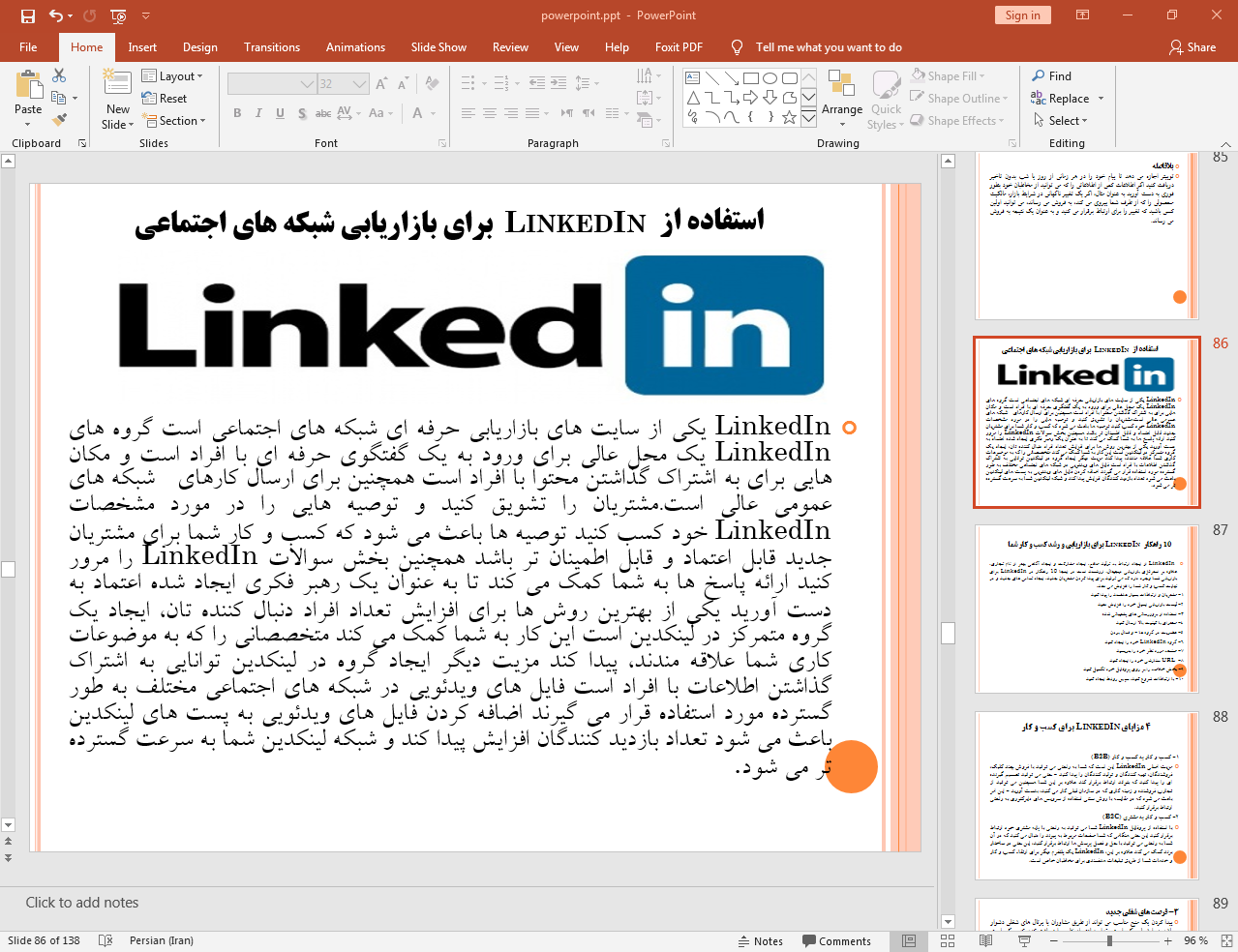Zoom out with minus button
This screenshot has height=952, width=1238.
(1053, 940)
